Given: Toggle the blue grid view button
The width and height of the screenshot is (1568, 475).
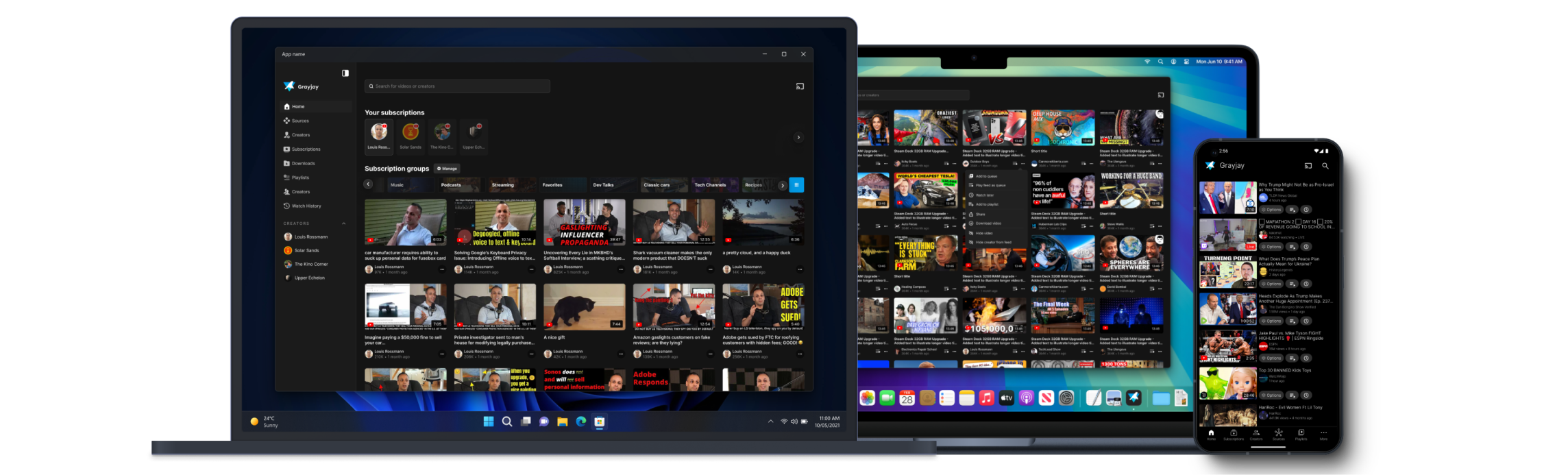Looking at the screenshot, I should pos(796,185).
